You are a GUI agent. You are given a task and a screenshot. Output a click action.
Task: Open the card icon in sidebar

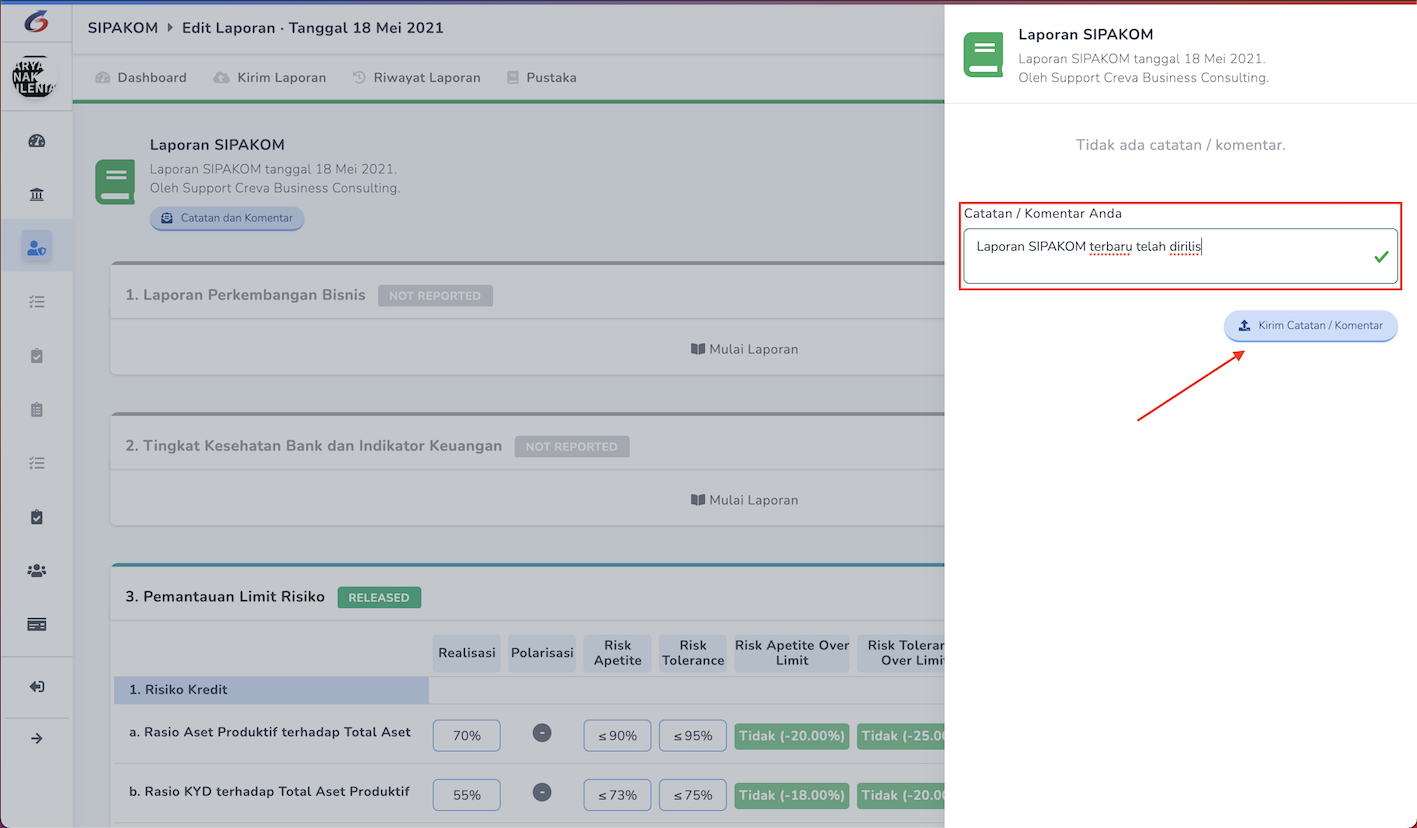click(x=37, y=625)
